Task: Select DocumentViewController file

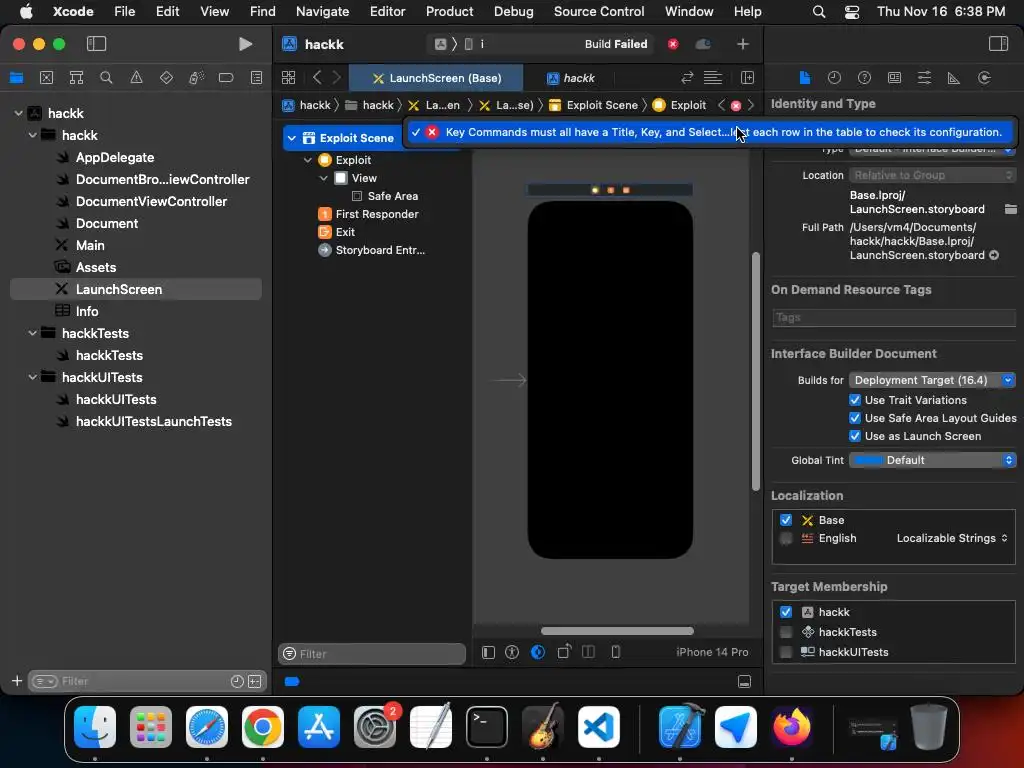Action: click(151, 201)
